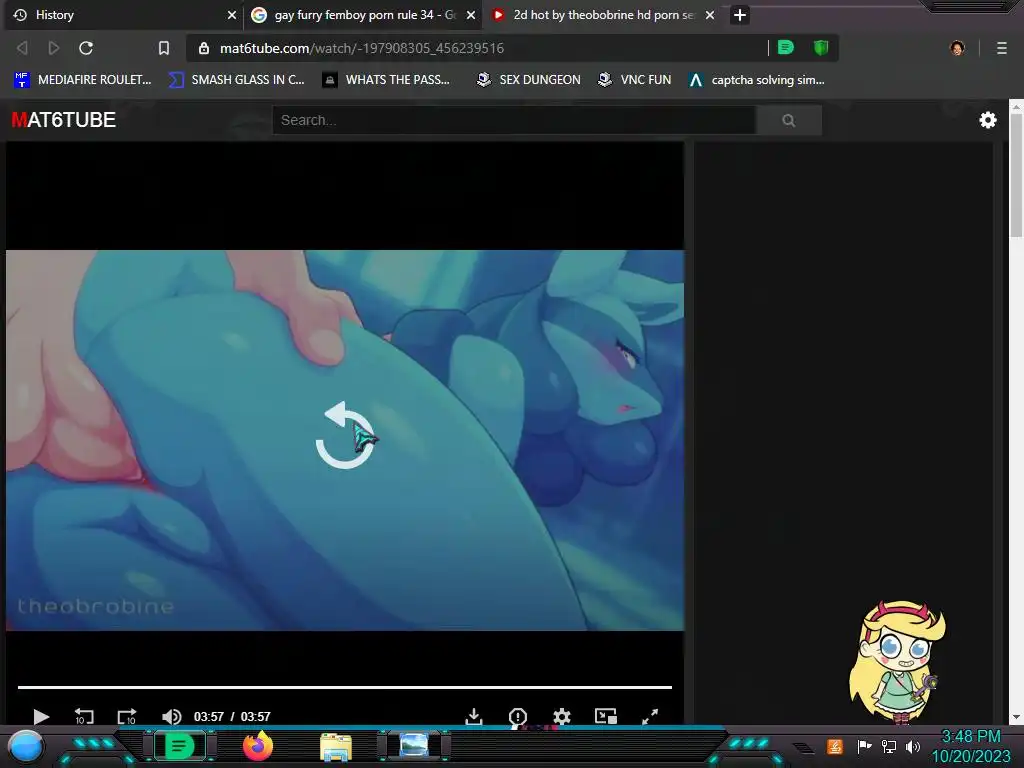
Task: Switch to the History tab
Action: tap(123, 15)
